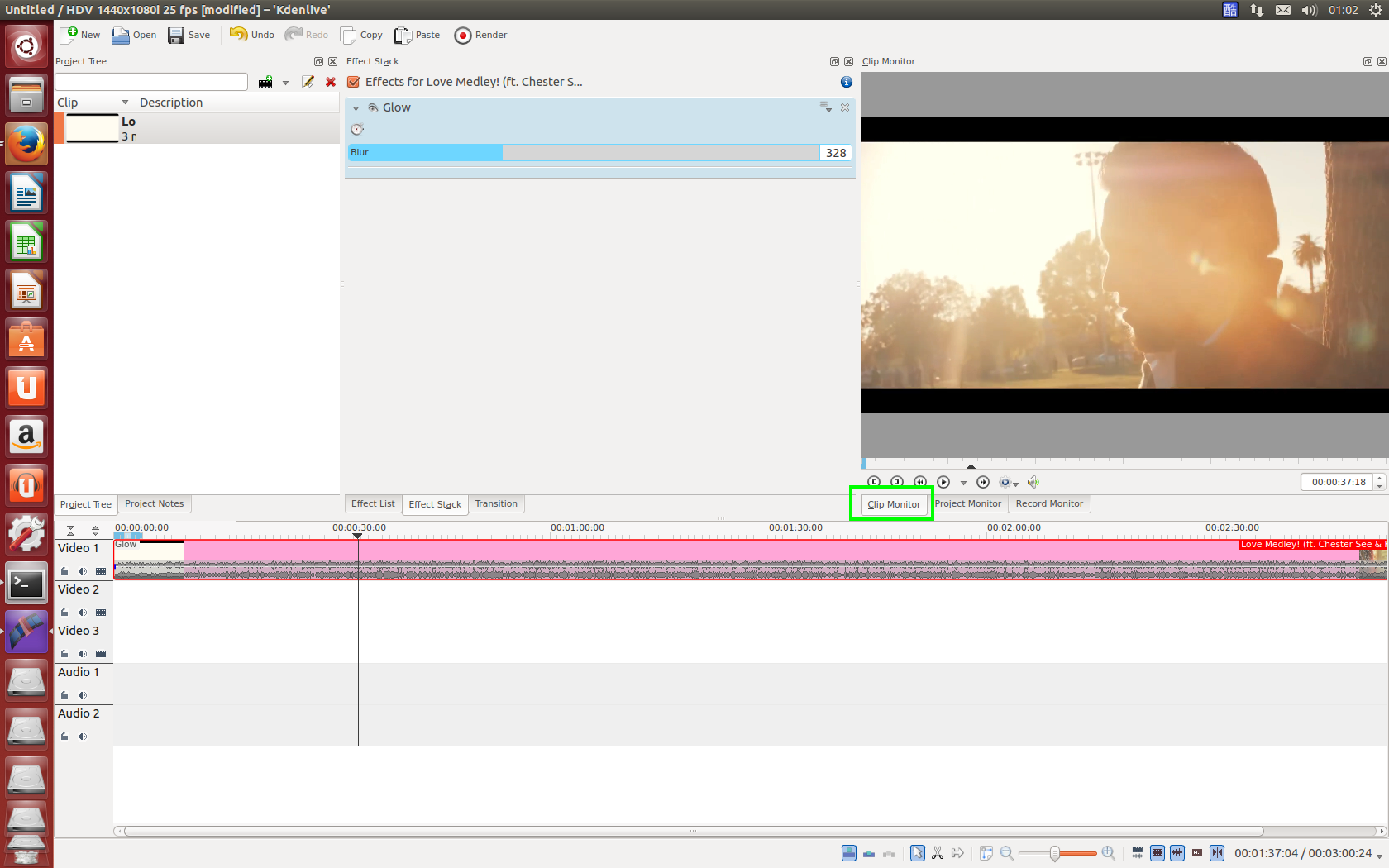Set zone start in Clip Monitor
1389x868 pixels.
pyautogui.click(x=874, y=482)
